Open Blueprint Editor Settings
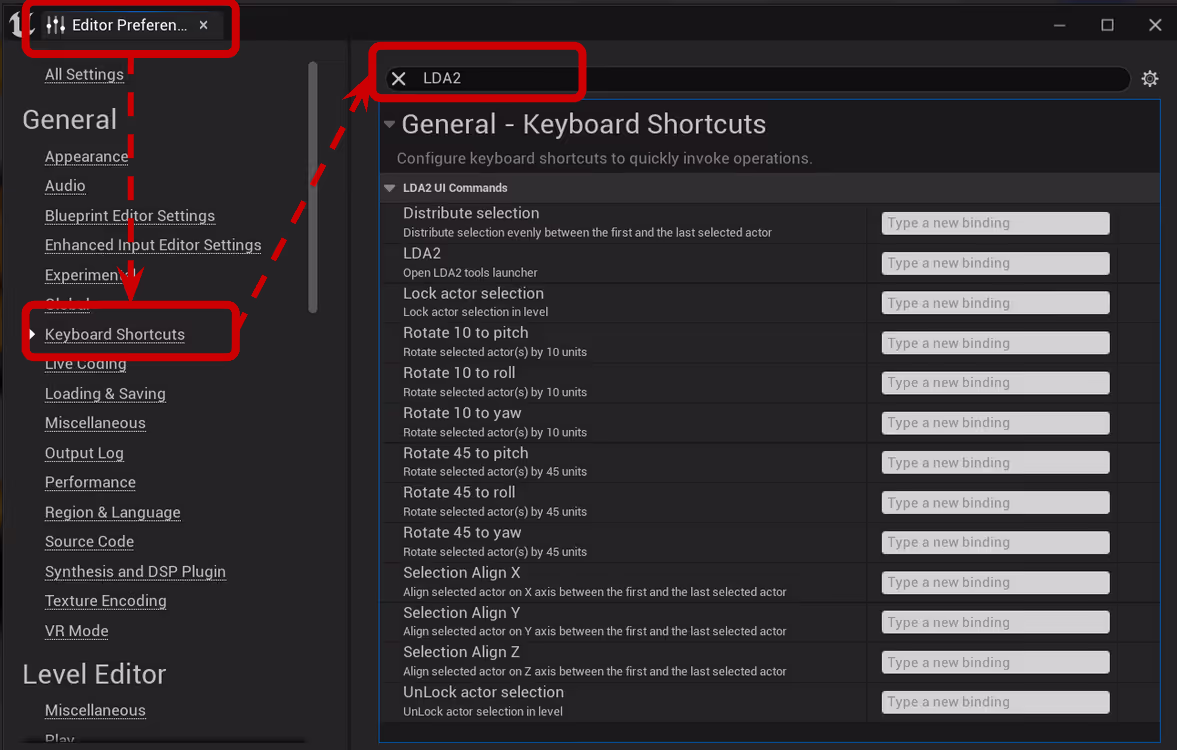The width and height of the screenshot is (1177, 750). [x=130, y=215]
